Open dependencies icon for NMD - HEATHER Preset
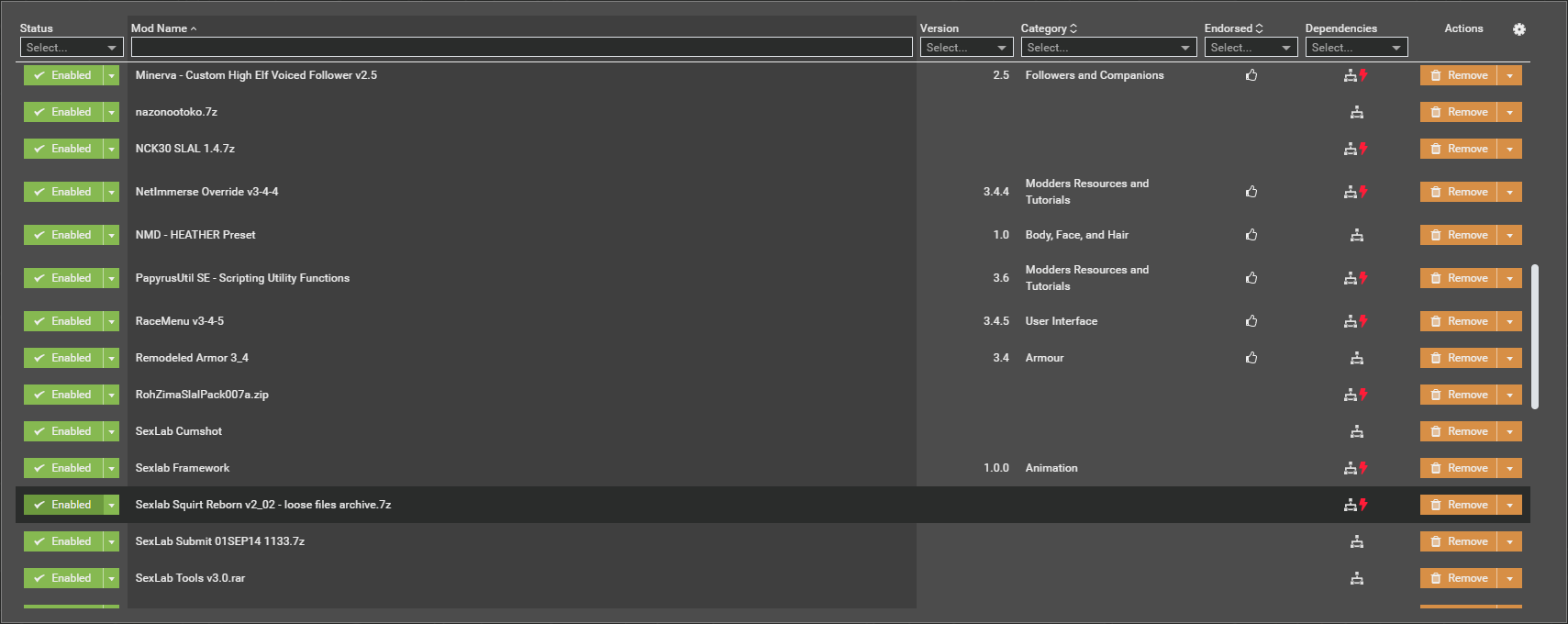This screenshot has width=1568, height=624. pyautogui.click(x=1357, y=235)
